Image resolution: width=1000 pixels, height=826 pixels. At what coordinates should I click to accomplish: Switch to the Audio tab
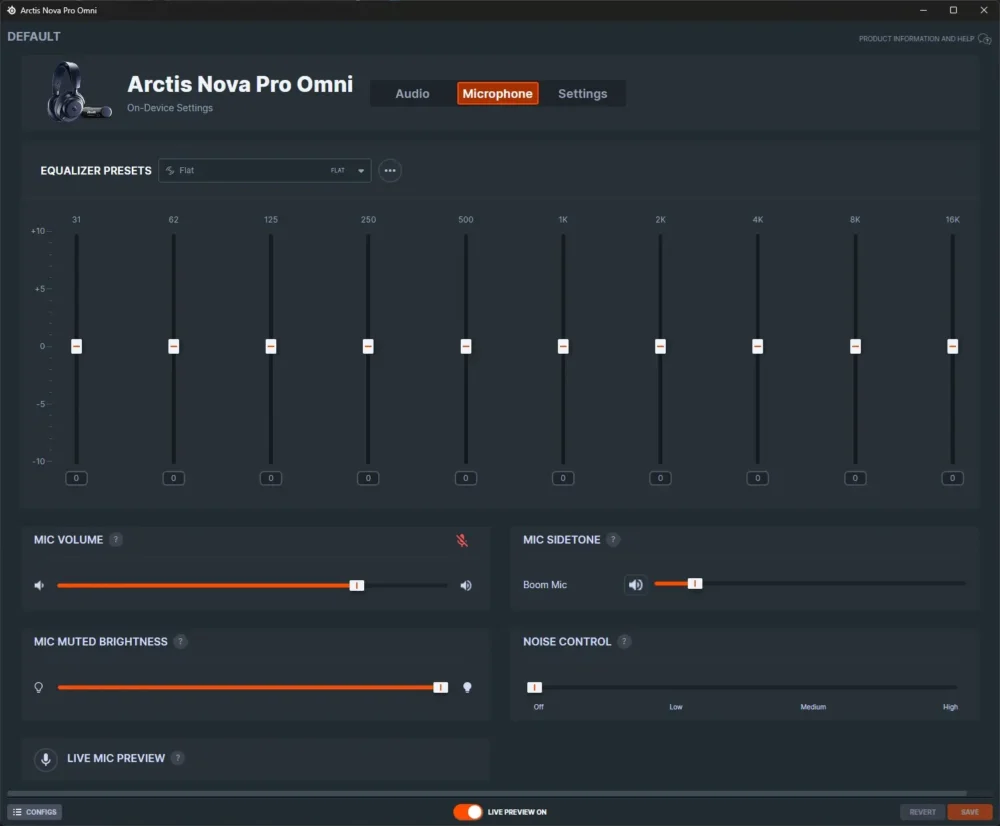pos(412,94)
